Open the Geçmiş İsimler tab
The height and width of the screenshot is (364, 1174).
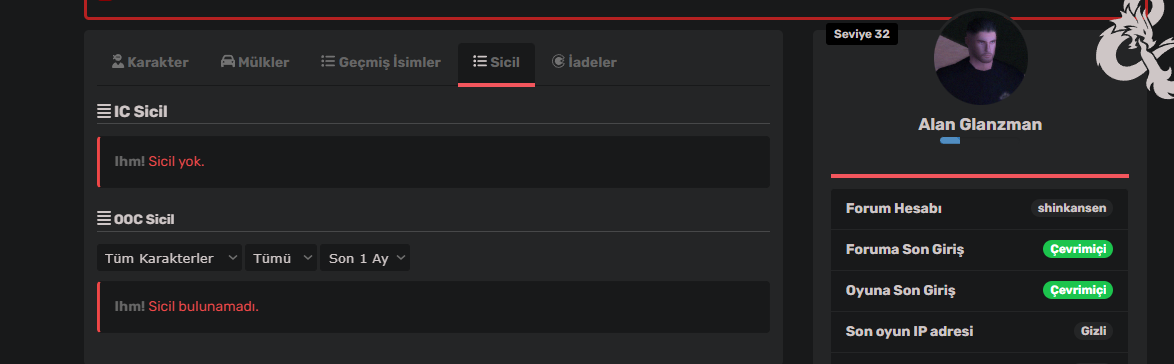[x=381, y=62]
